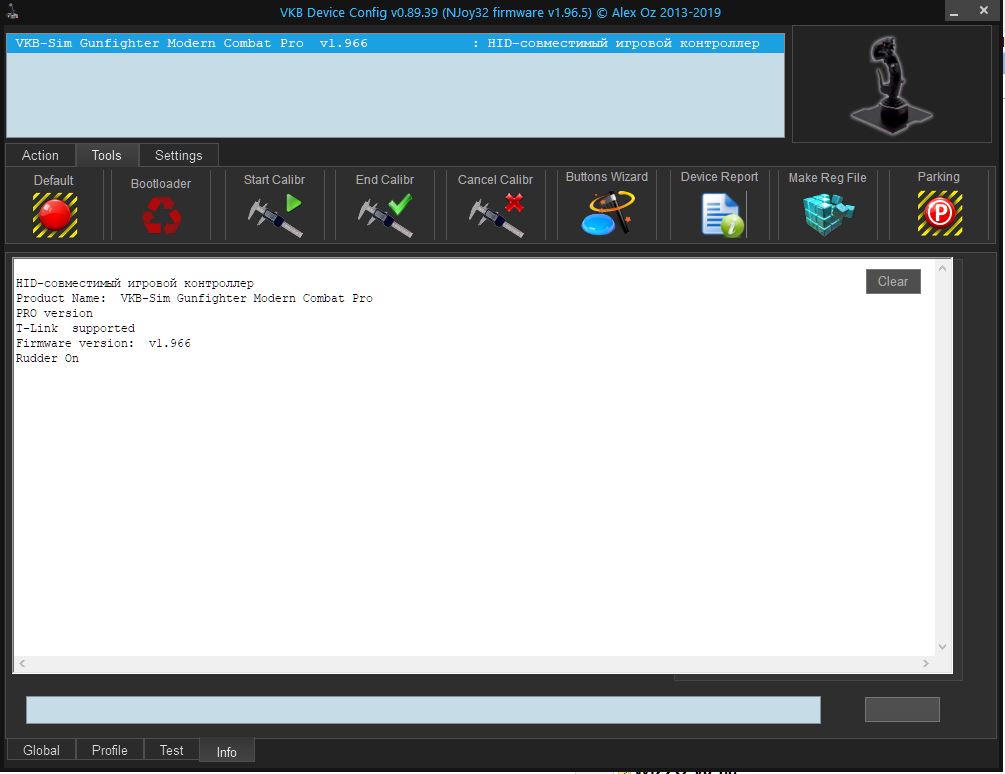Click the horizontal scrollbar right arrow
1005x774 pixels.
click(x=926, y=663)
